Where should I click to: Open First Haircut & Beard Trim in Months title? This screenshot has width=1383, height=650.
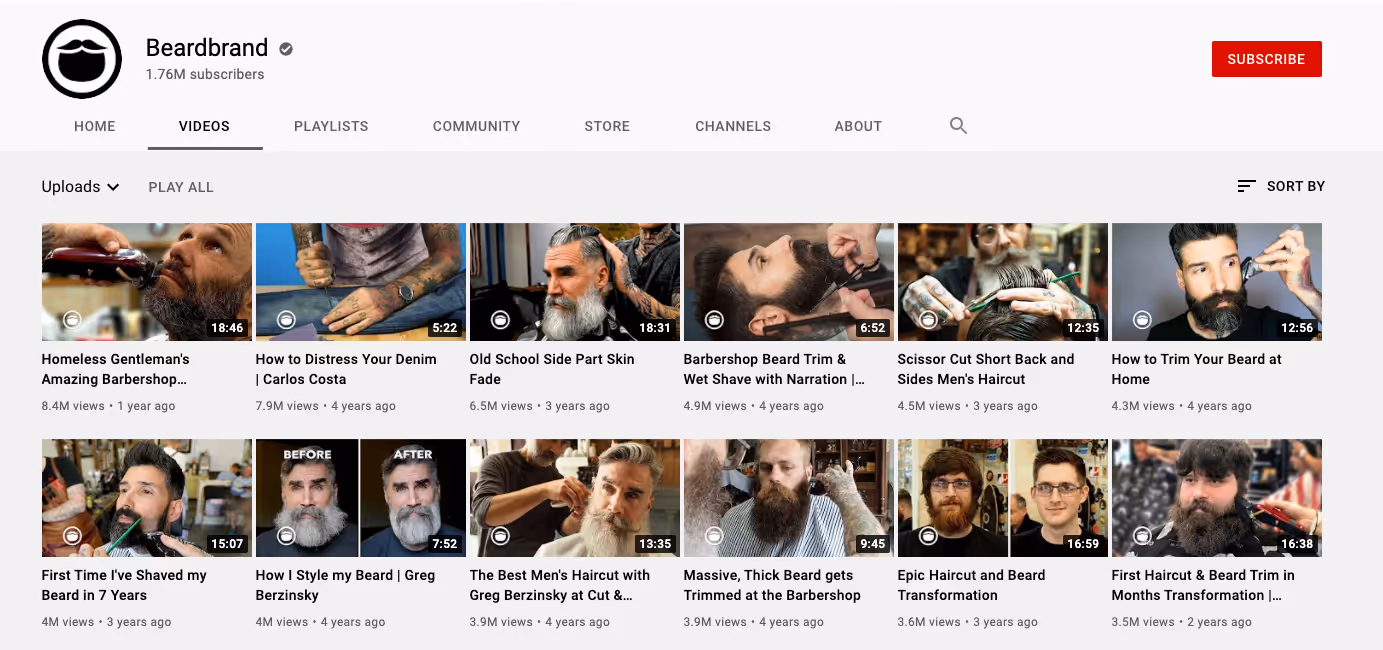pos(1203,585)
